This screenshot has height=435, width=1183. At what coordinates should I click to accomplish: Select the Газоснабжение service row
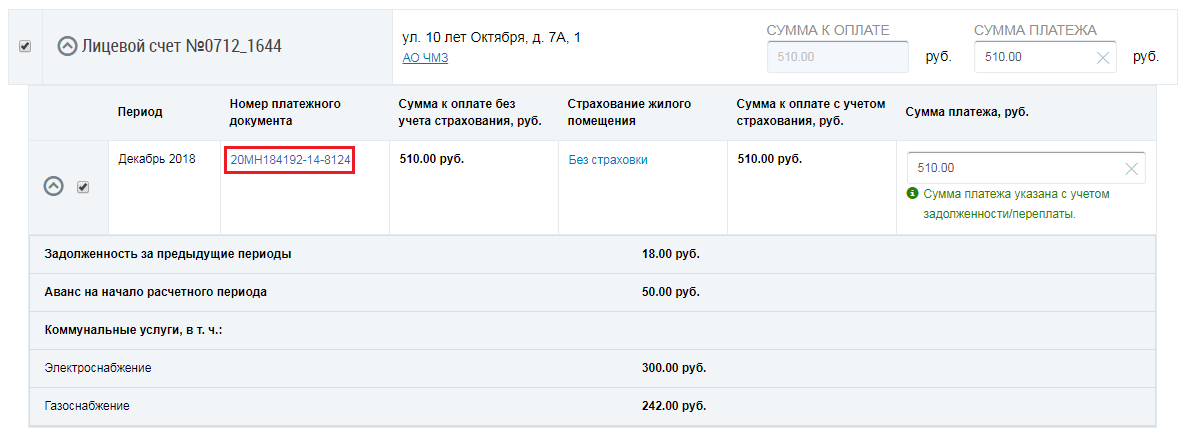point(87,407)
